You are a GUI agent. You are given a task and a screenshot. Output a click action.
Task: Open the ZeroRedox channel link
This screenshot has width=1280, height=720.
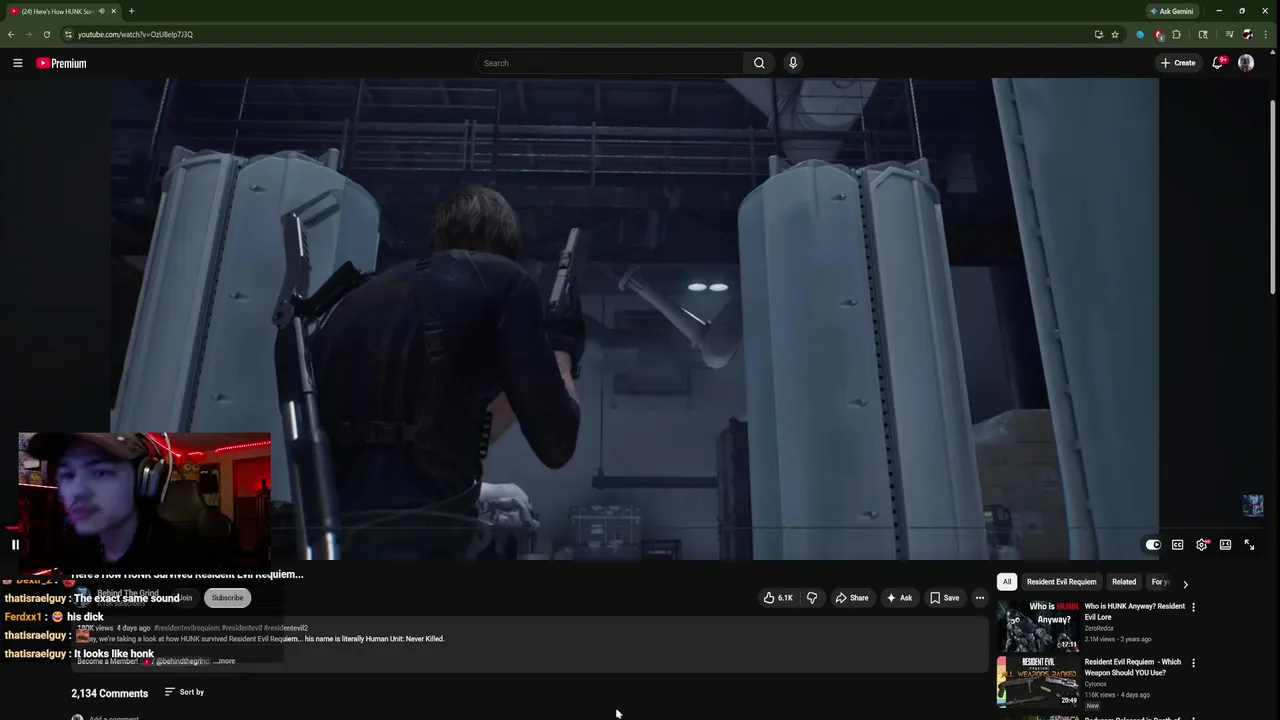1099,628
